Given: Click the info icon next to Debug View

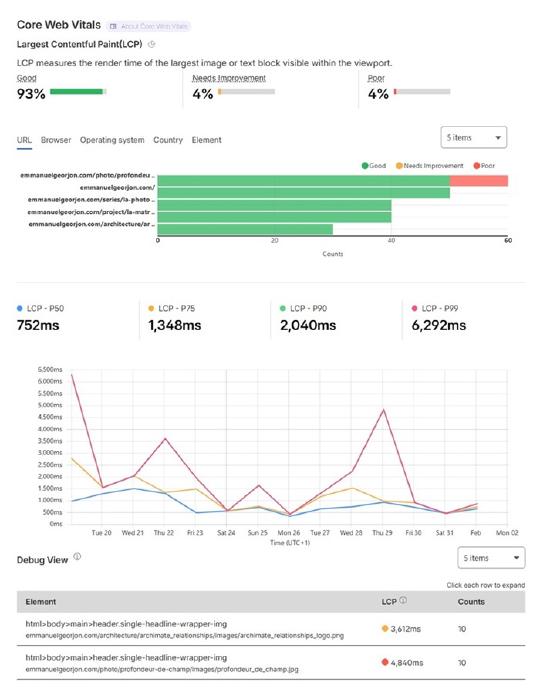Looking at the screenshot, I should 77,556.
